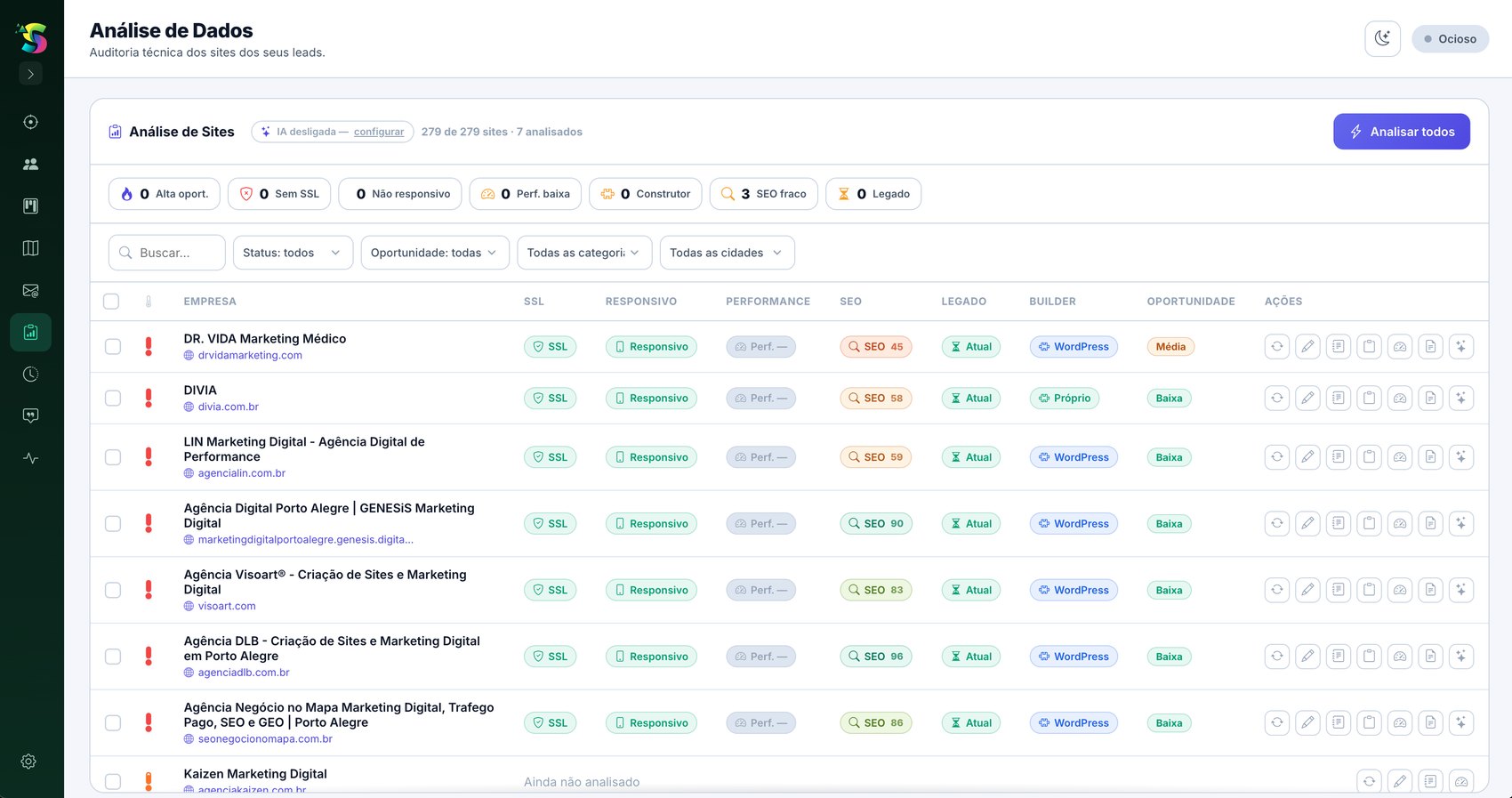Open the agencialin.com.br link
This screenshot has width=1512, height=798.
(x=242, y=473)
